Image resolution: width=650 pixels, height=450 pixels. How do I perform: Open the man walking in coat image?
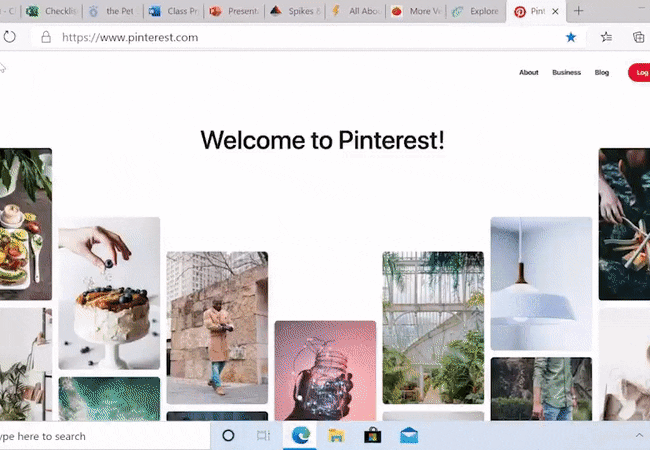coord(217,327)
